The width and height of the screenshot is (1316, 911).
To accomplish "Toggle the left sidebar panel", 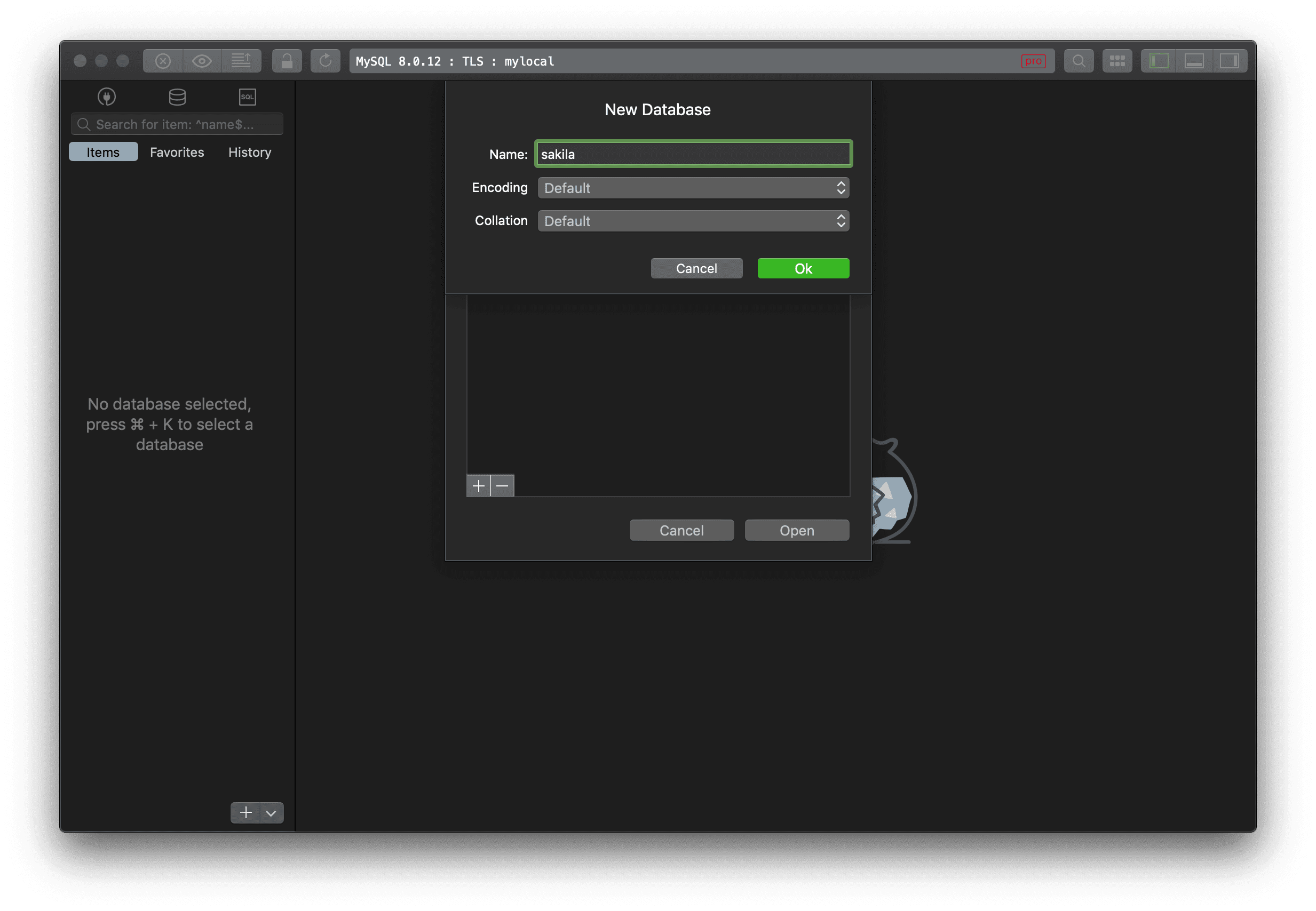I will click(x=1159, y=61).
